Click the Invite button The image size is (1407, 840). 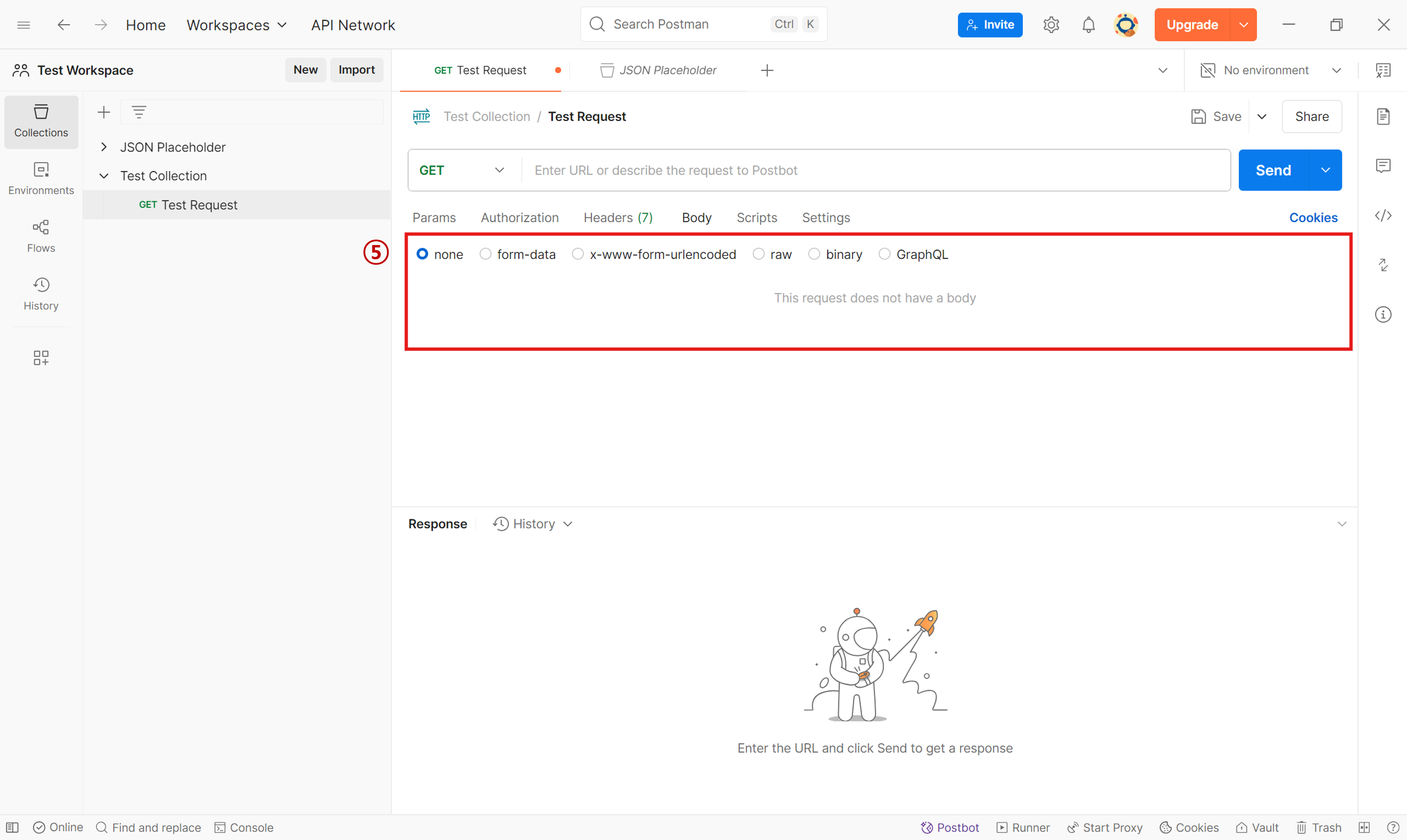pos(990,25)
